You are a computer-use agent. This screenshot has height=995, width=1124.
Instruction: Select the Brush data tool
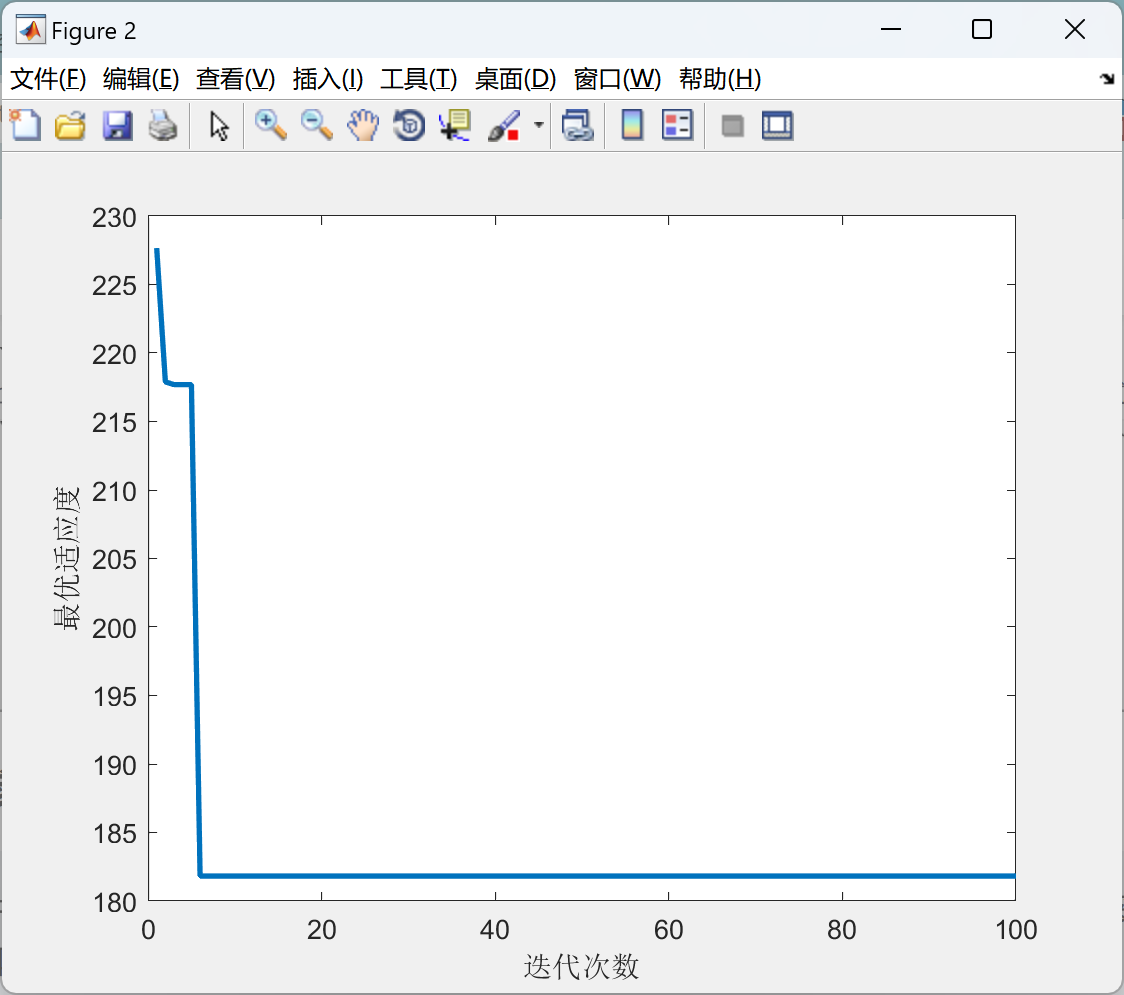tap(504, 125)
